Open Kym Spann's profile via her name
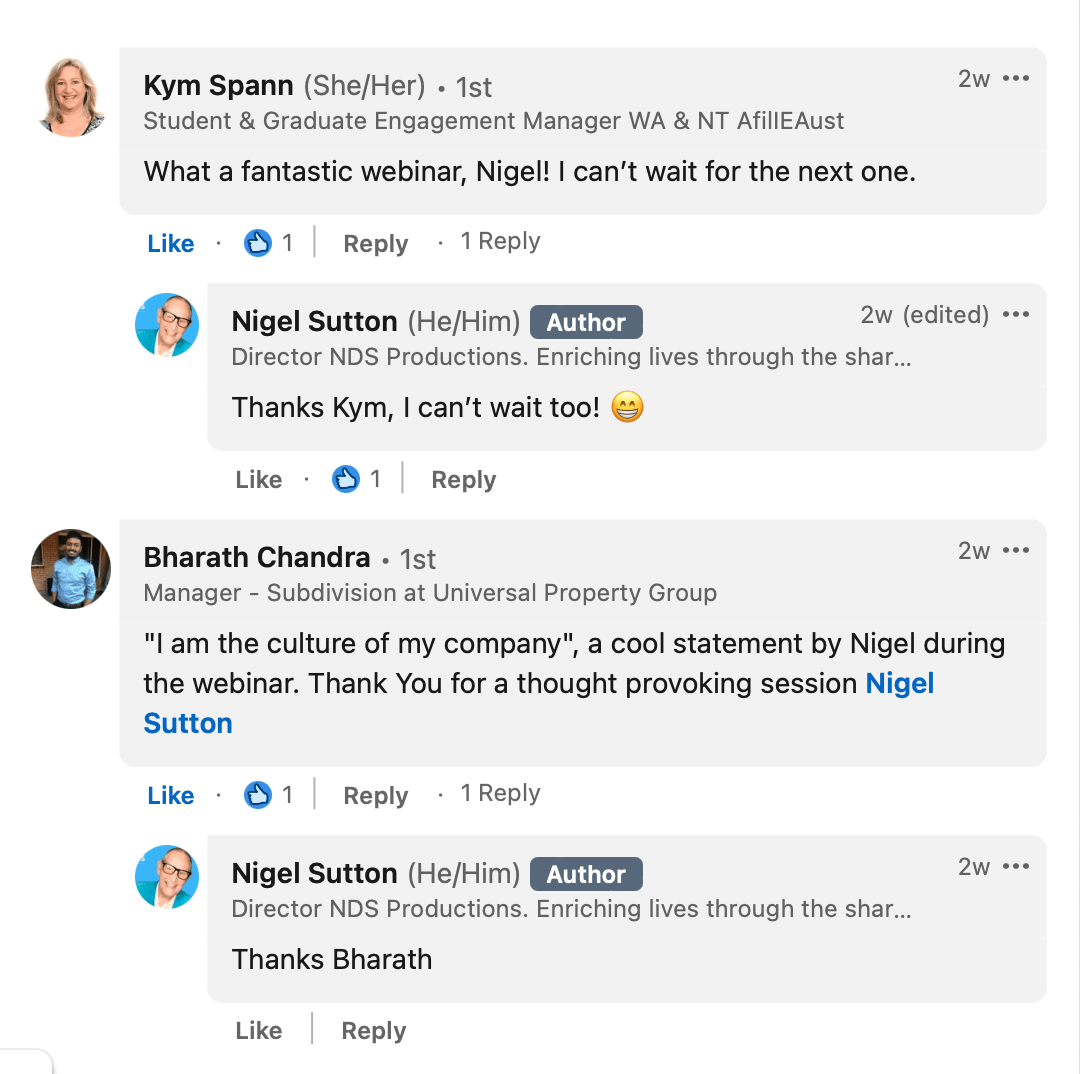 coord(218,85)
